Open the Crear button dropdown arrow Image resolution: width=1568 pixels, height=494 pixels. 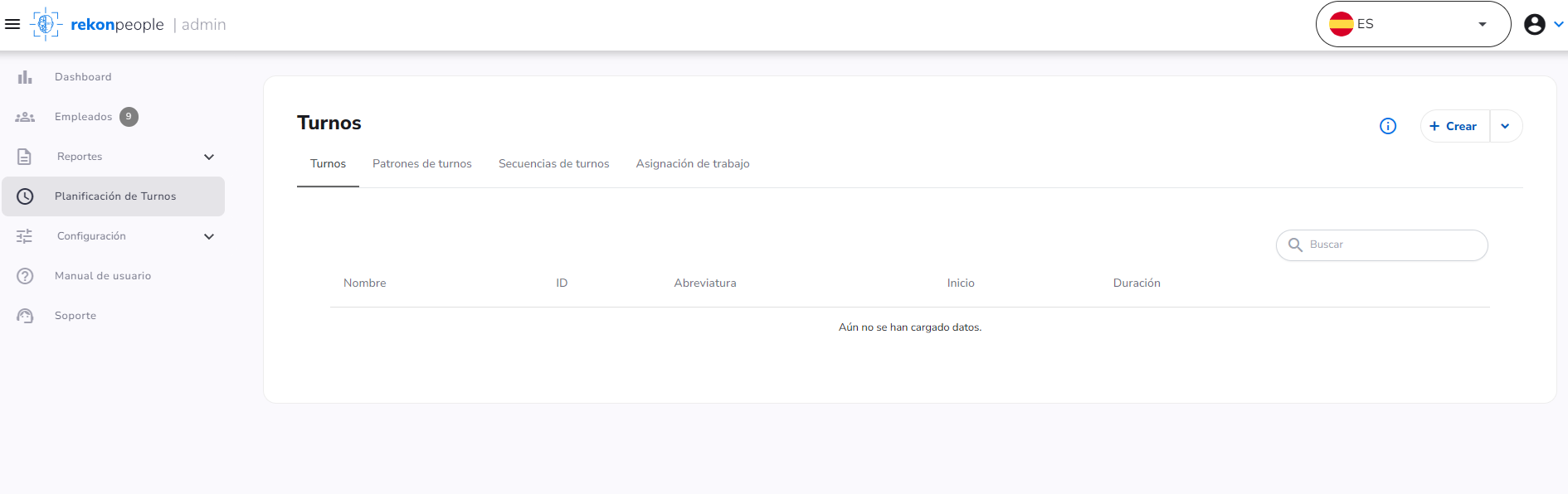click(1506, 126)
